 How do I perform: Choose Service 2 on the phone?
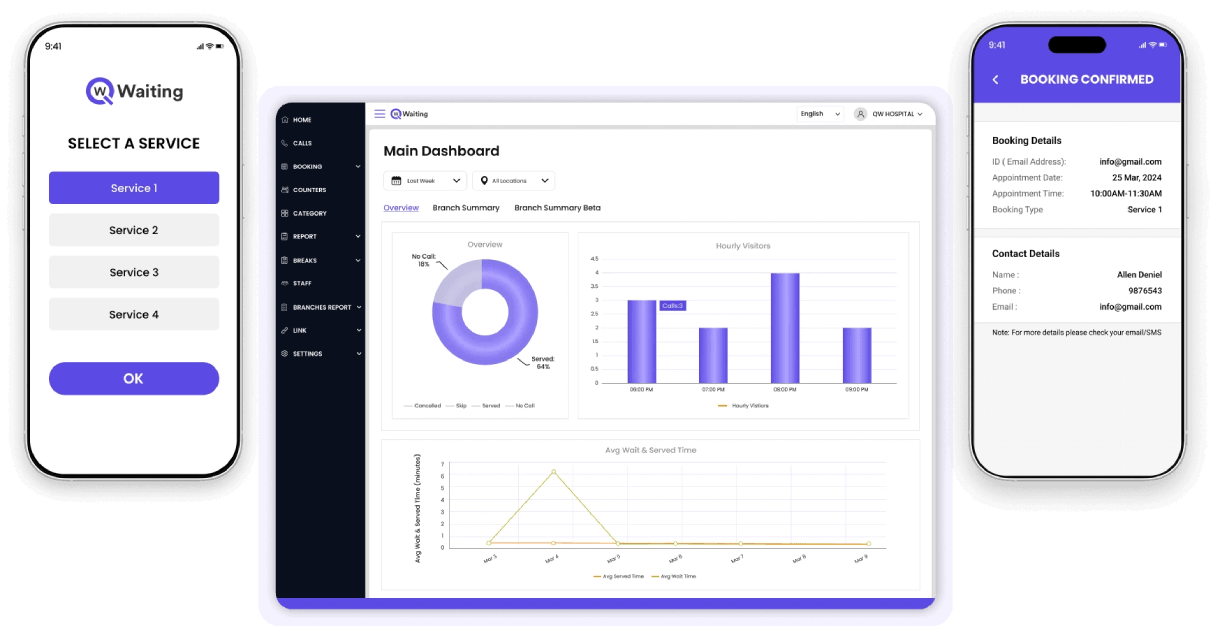[x=134, y=230]
